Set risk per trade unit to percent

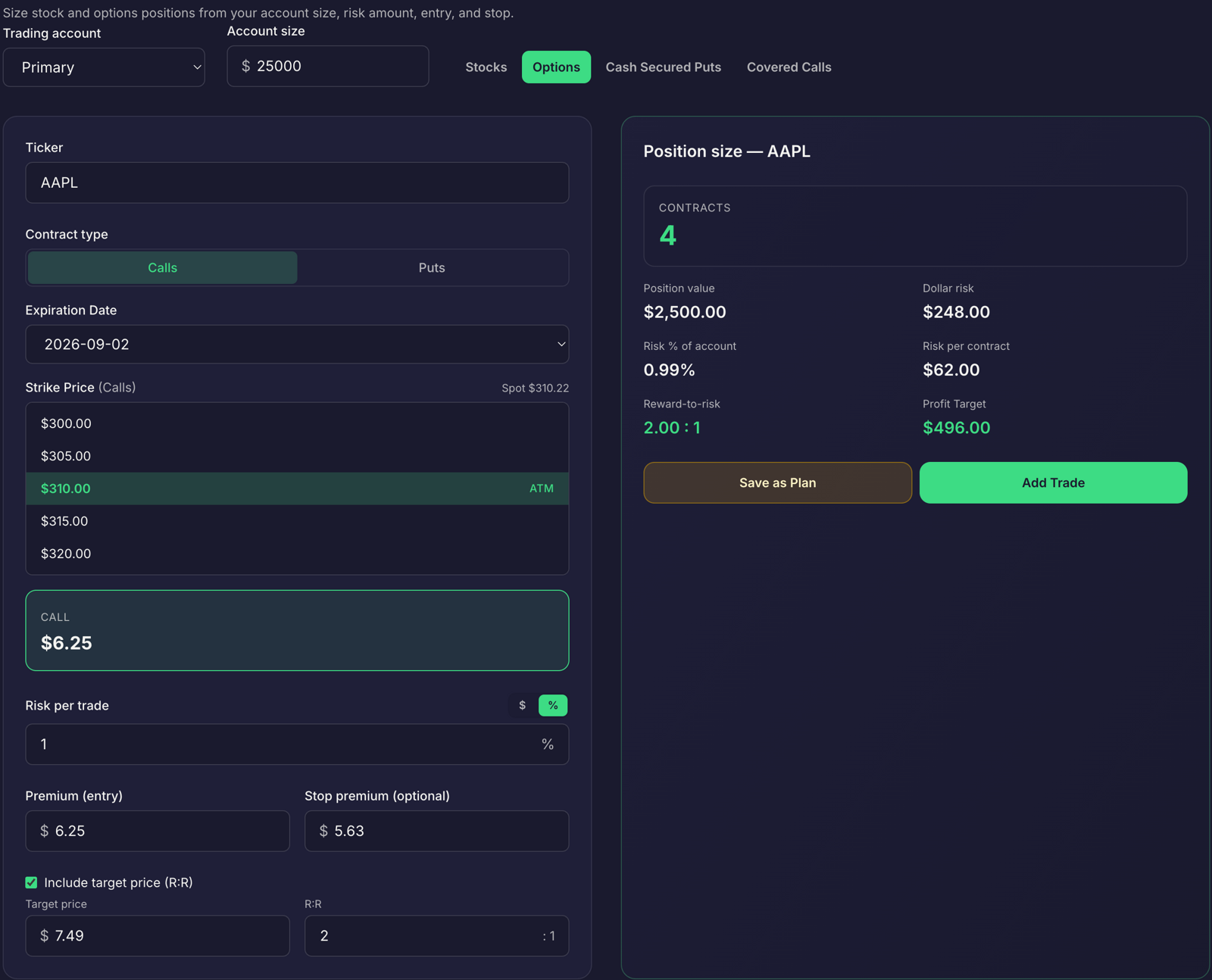point(553,705)
